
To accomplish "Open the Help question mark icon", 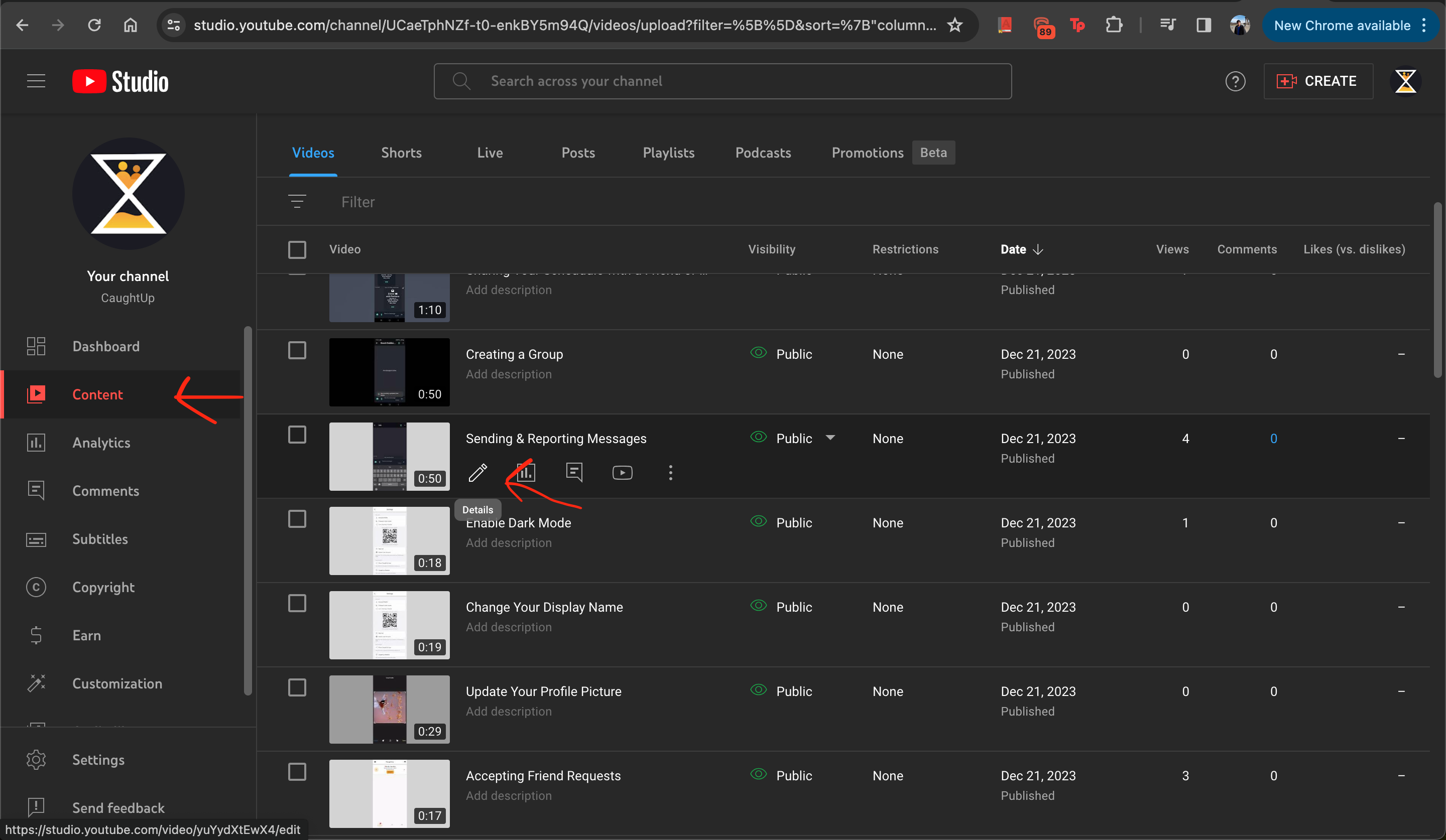I will tap(1235, 81).
